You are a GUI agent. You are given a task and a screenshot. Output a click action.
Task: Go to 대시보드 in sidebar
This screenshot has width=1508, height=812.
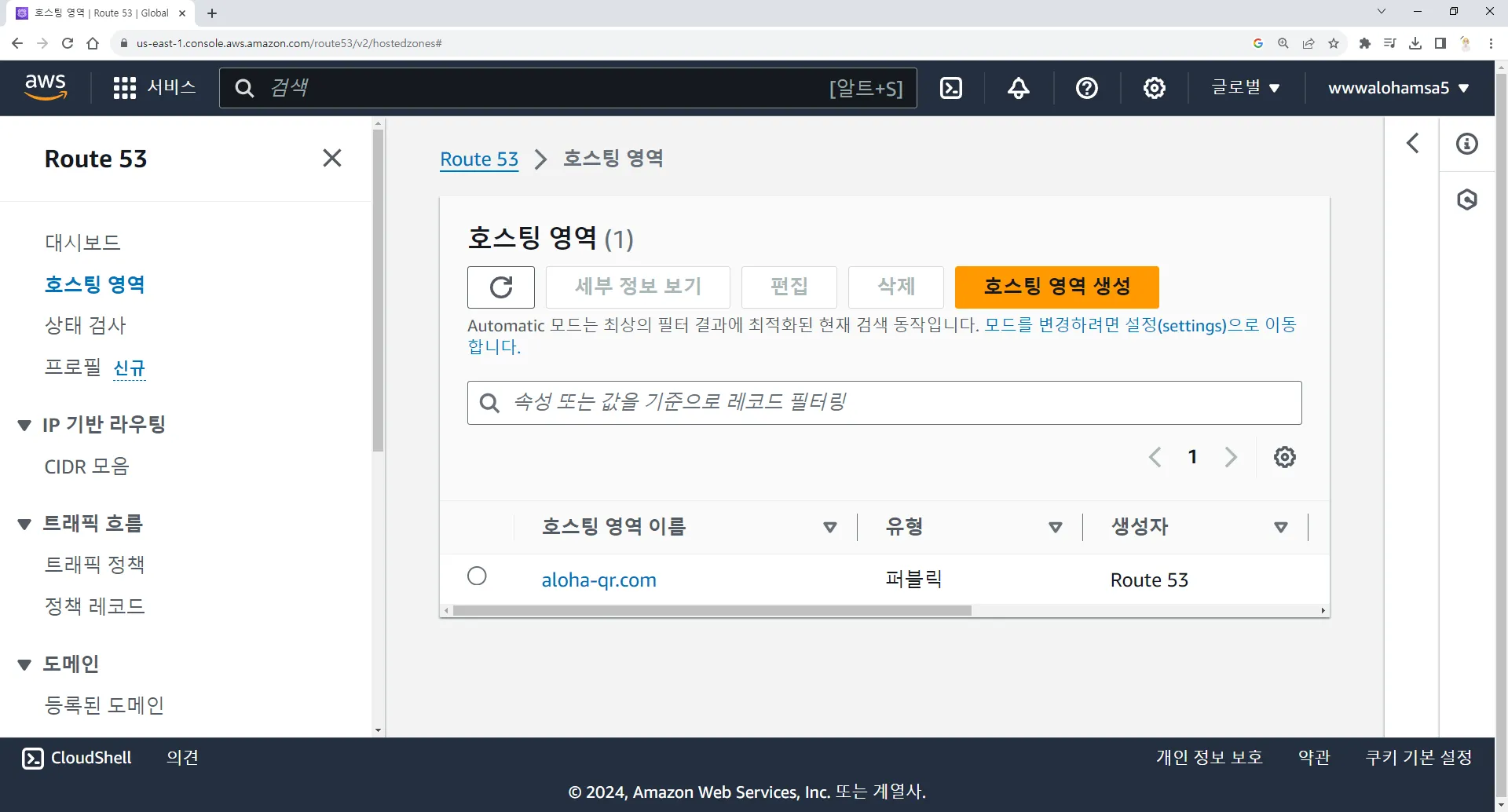(x=82, y=243)
